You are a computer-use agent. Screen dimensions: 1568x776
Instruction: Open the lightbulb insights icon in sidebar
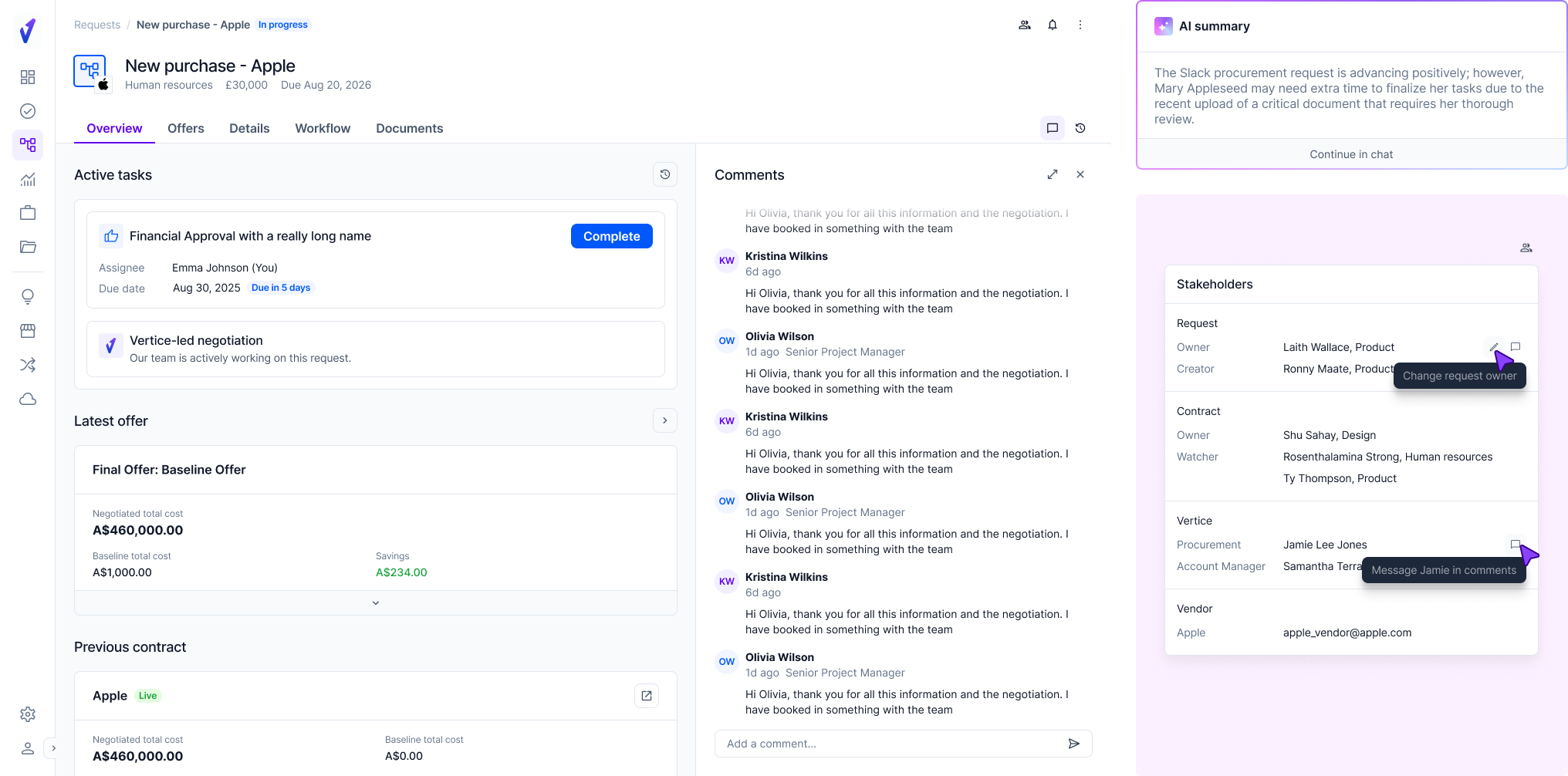pyautogui.click(x=28, y=297)
